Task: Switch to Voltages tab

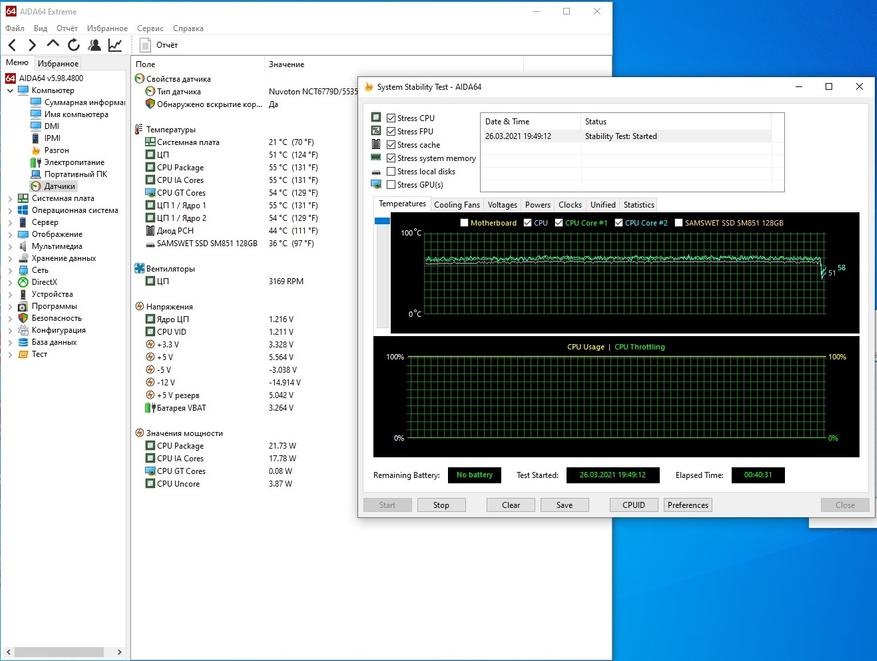Action: point(502,205)
